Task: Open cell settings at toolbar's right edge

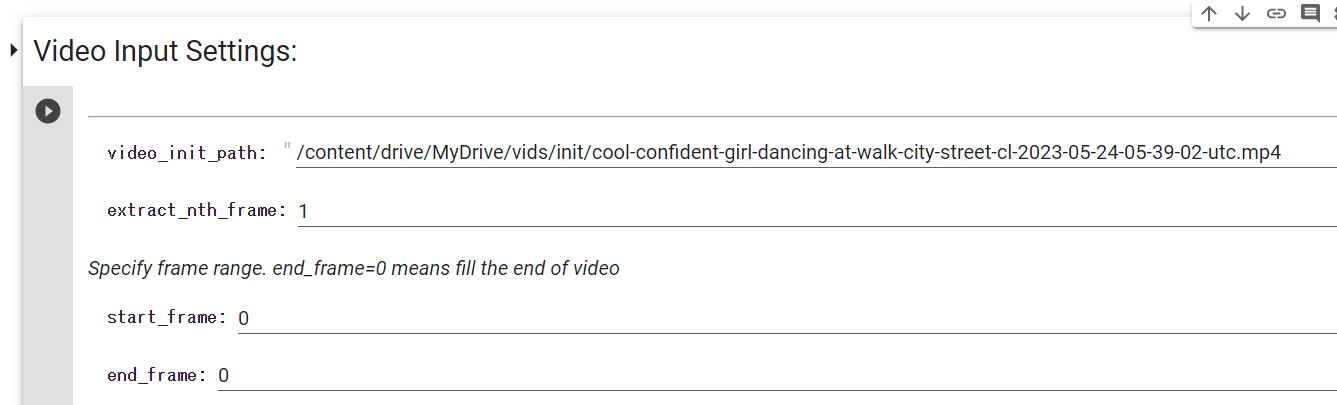Action: click(1333, 13)
